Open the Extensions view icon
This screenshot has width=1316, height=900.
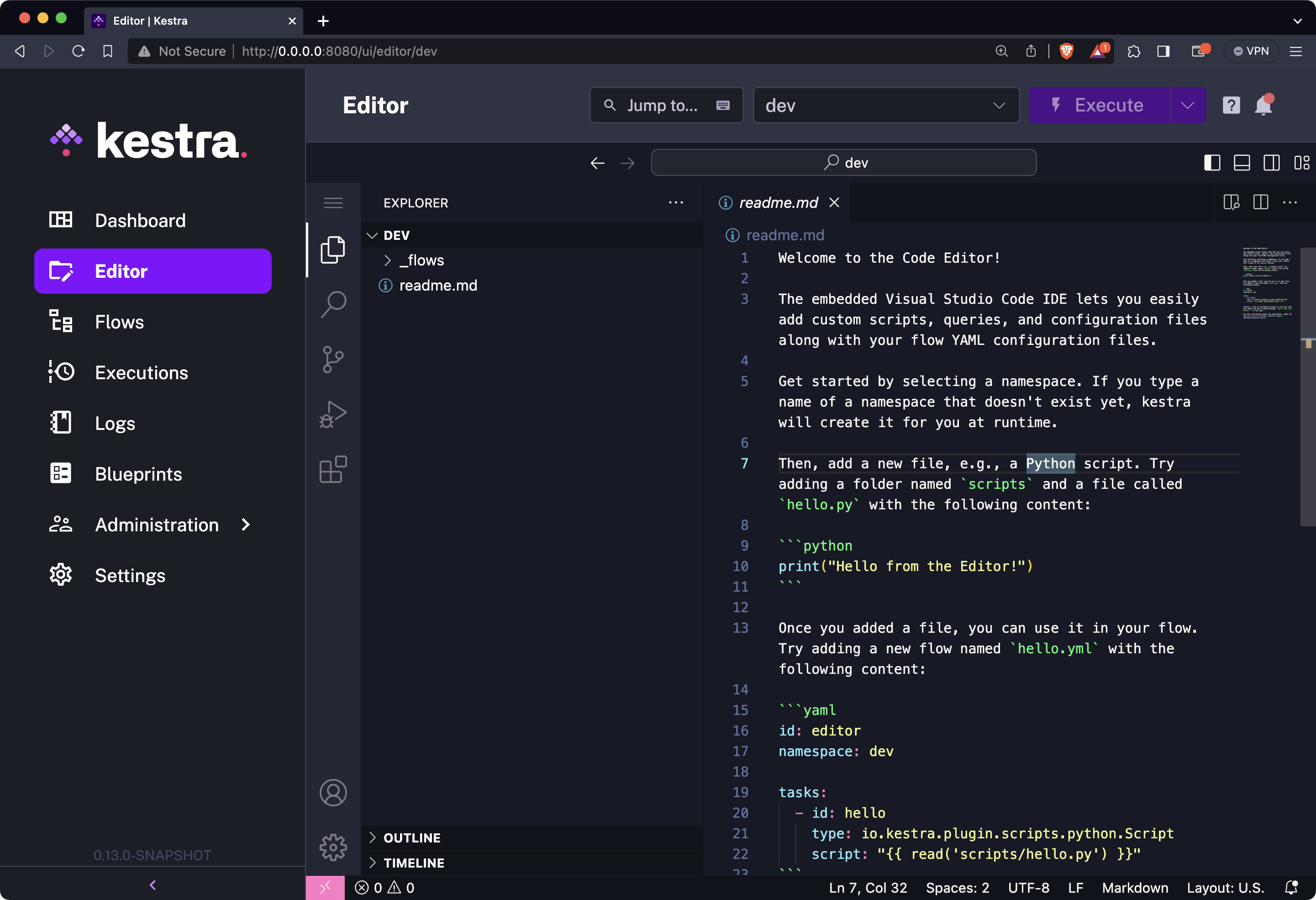pyautogui.click(x=333, y=470)
